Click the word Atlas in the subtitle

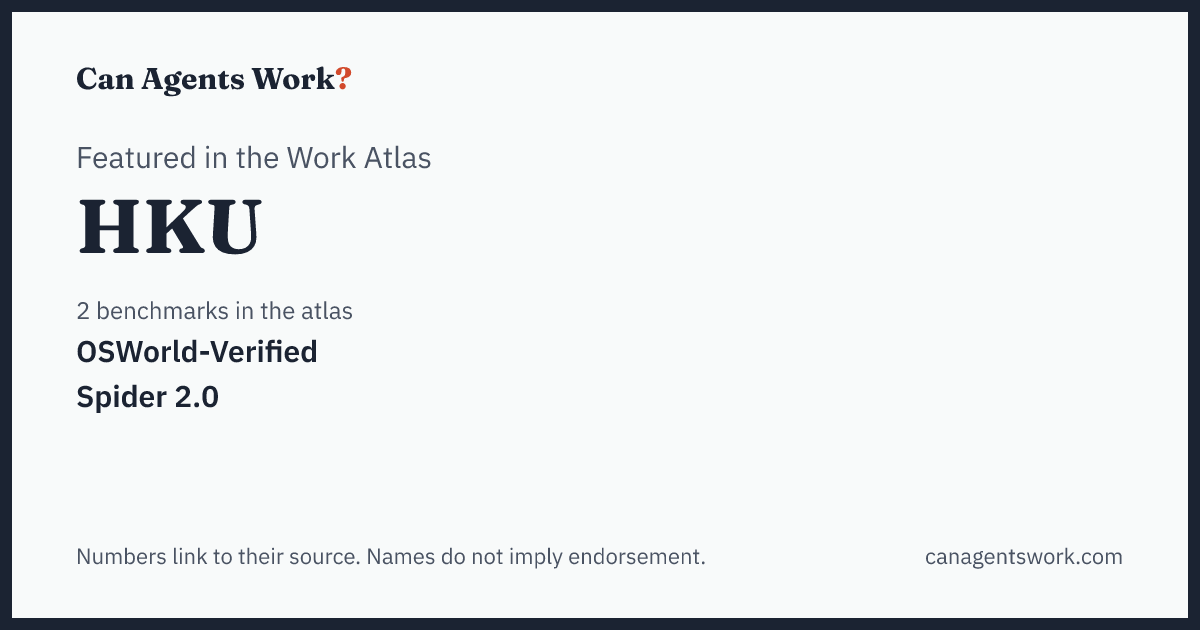point(400,158)
